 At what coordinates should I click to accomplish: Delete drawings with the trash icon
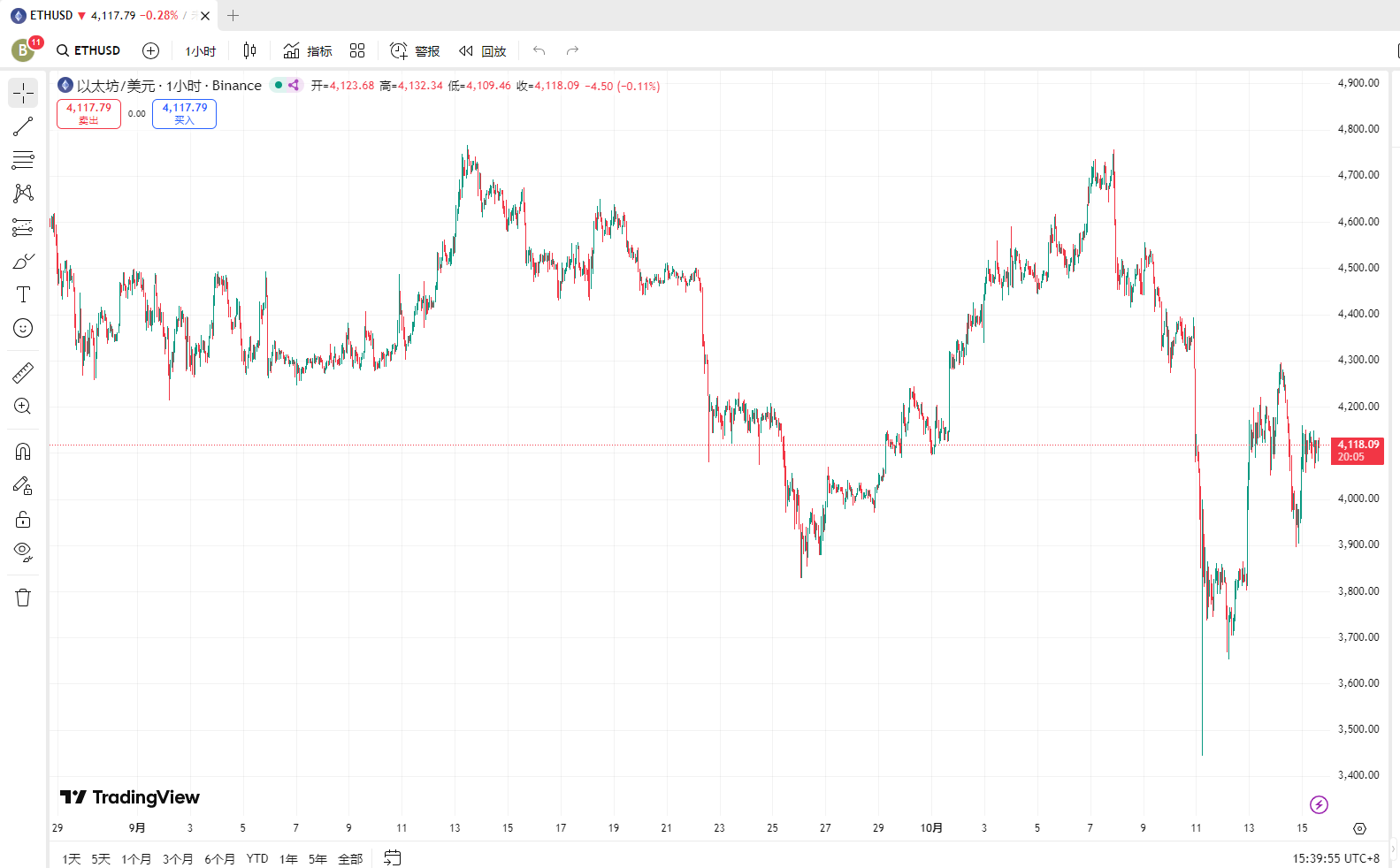tap(23, 598)
